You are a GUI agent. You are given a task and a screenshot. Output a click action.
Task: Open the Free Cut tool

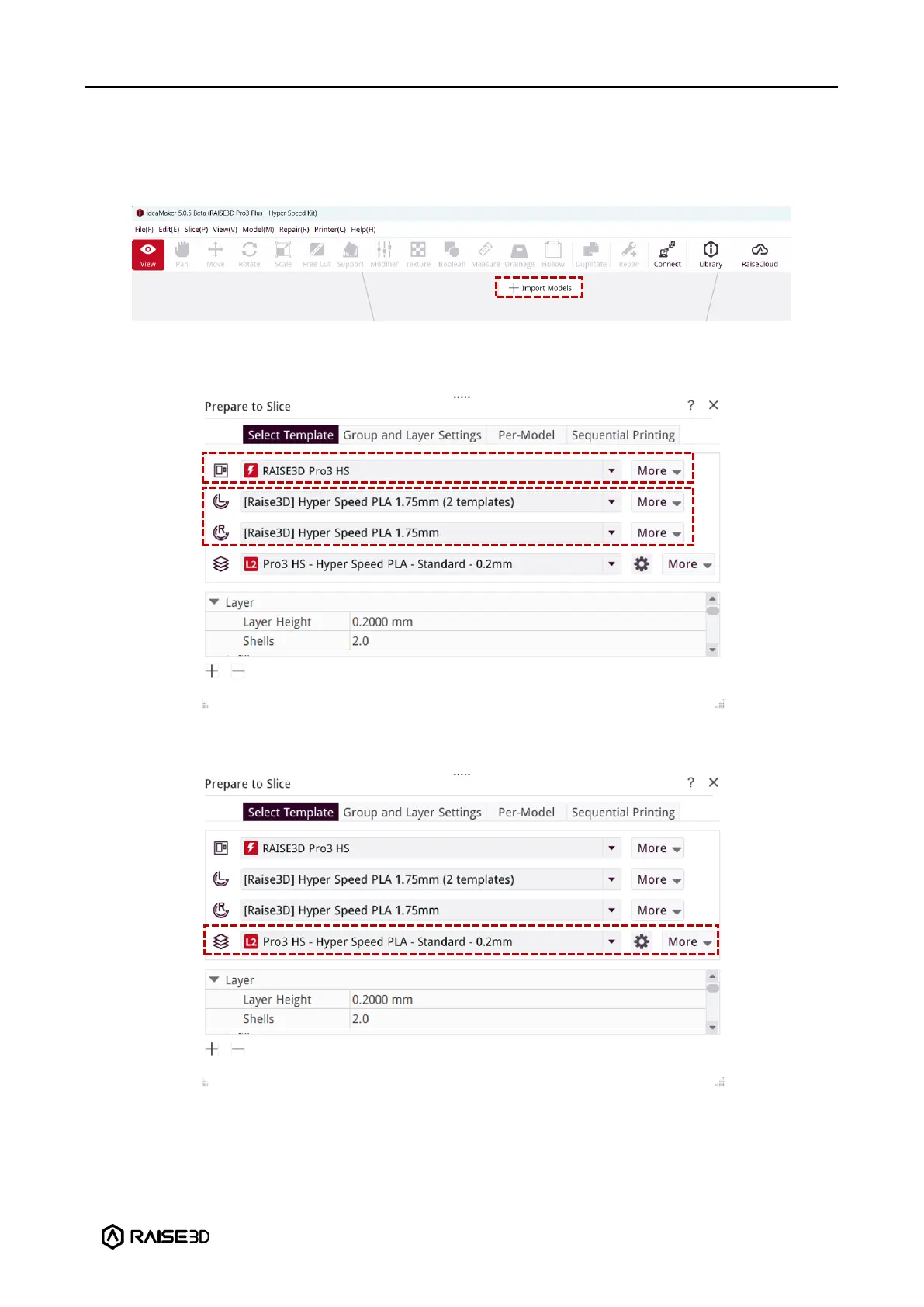[317, 255]
